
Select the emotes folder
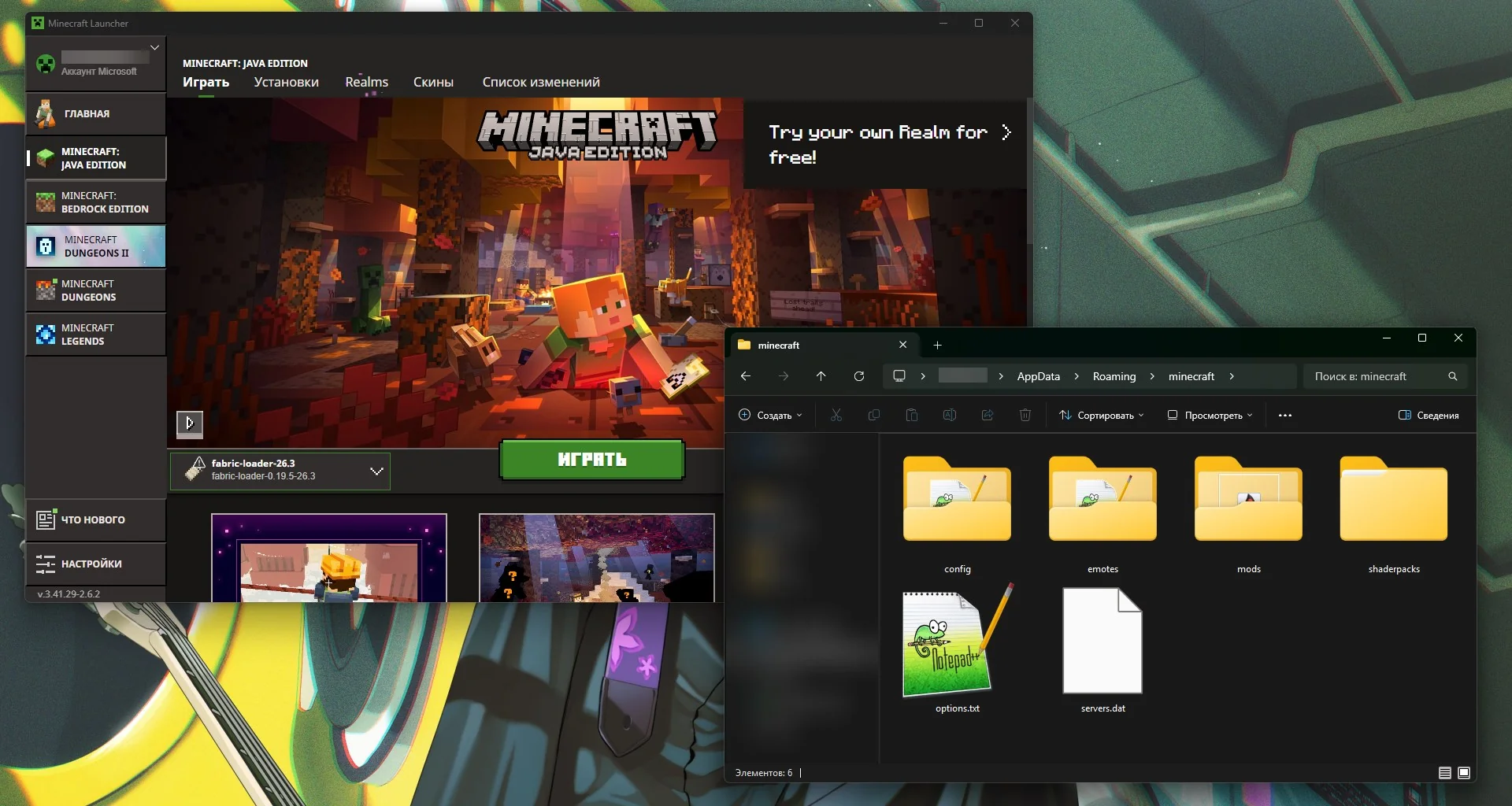point(1102,516)
